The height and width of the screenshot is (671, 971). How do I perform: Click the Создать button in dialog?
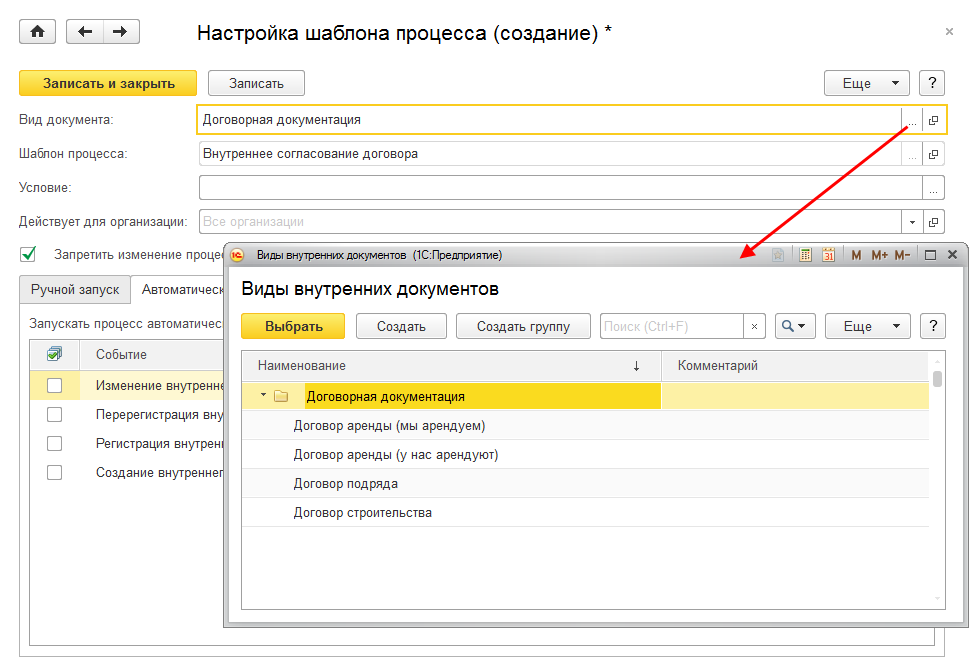[x=401, y=326]
